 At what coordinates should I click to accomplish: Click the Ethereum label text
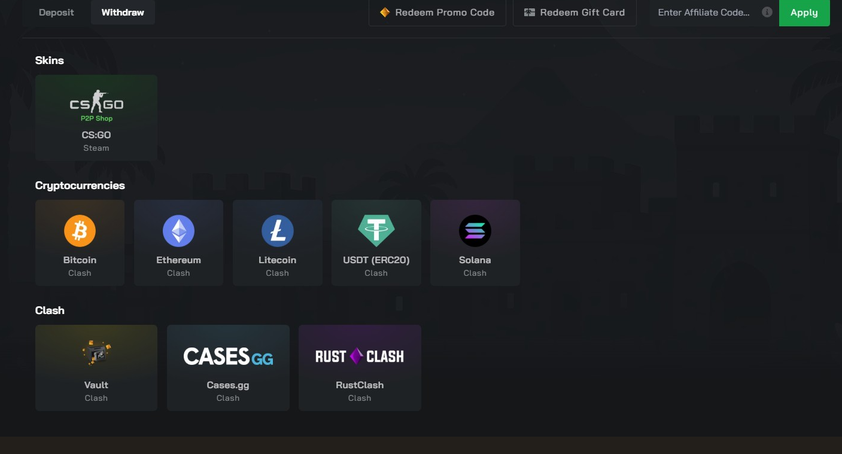(x=178, y=260)
